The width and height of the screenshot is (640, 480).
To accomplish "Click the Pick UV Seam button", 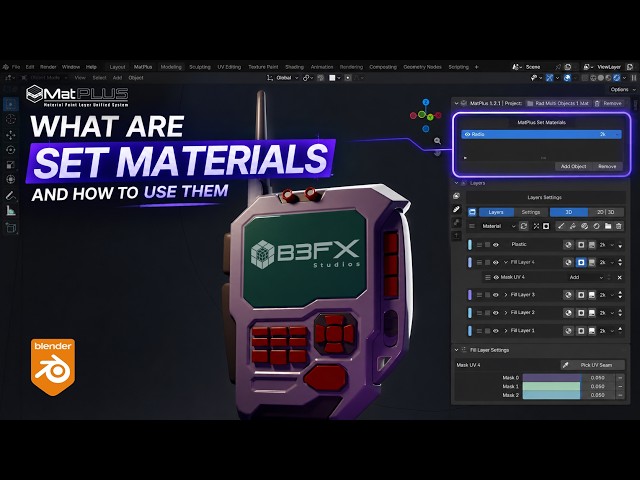I will 593,365.
